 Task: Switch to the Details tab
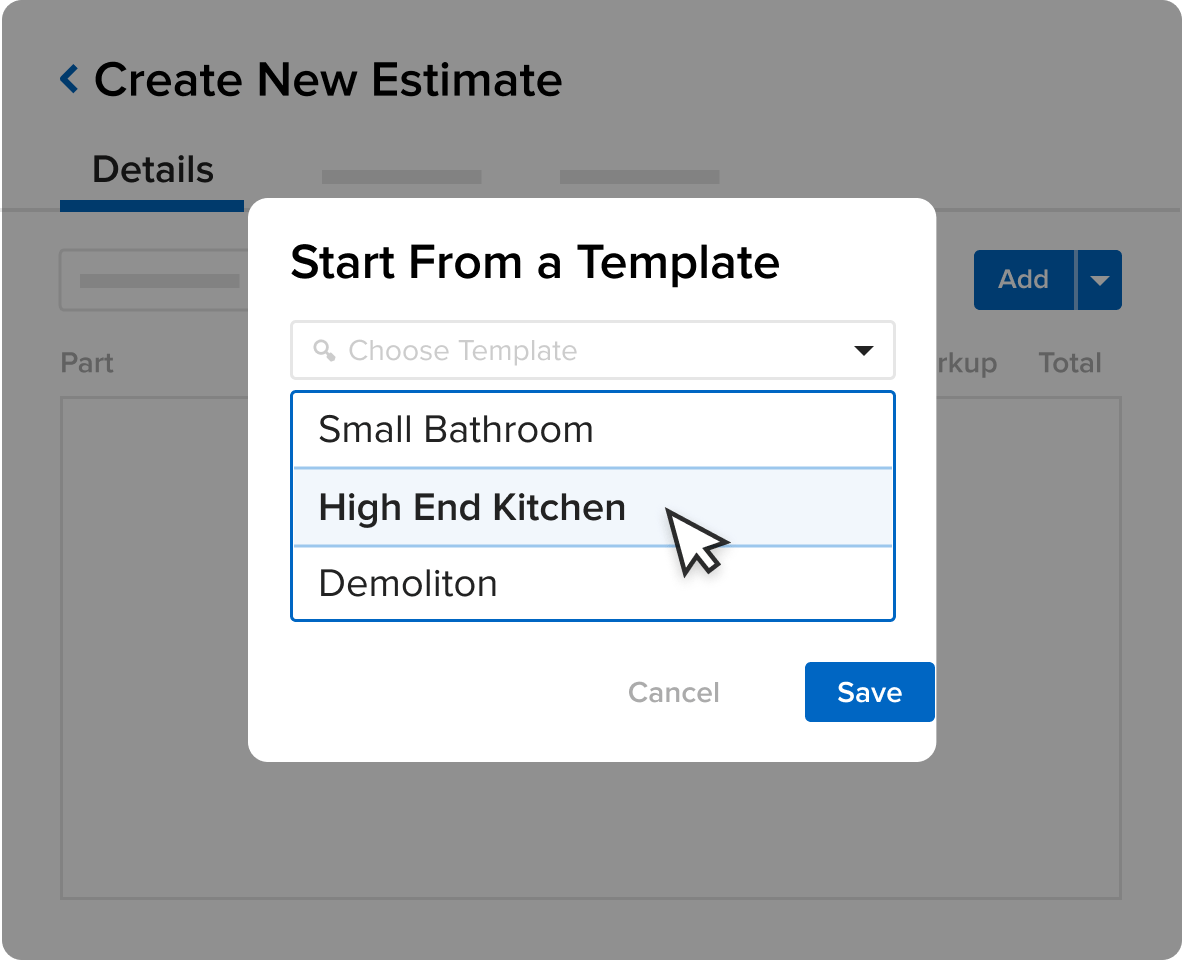pyautogui.click(x=152, y=170)
